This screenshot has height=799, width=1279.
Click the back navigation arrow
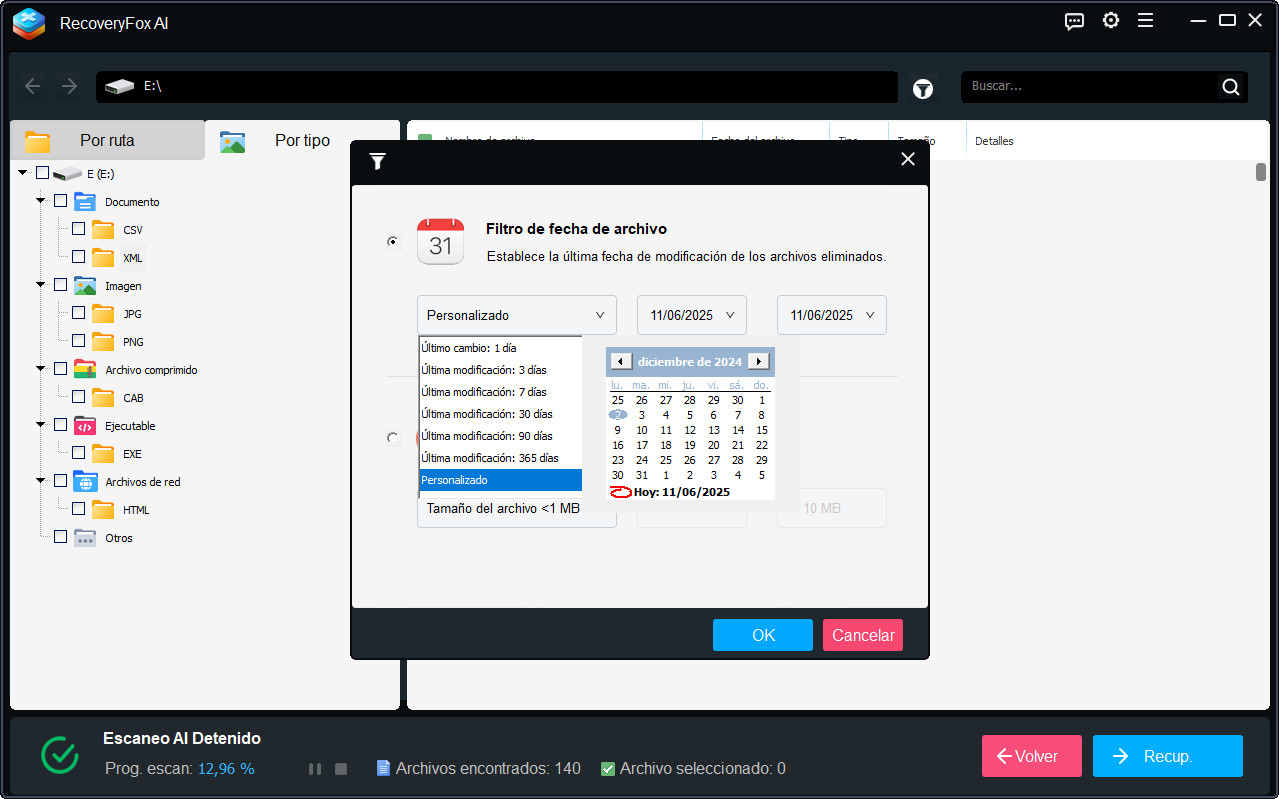pyautogui.click(x=32, y=86)
